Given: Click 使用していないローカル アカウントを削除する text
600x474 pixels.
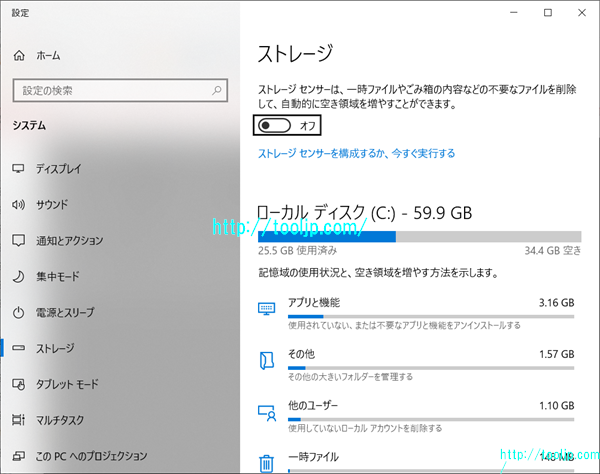Looking at the screenshot, I should [365, 428].
